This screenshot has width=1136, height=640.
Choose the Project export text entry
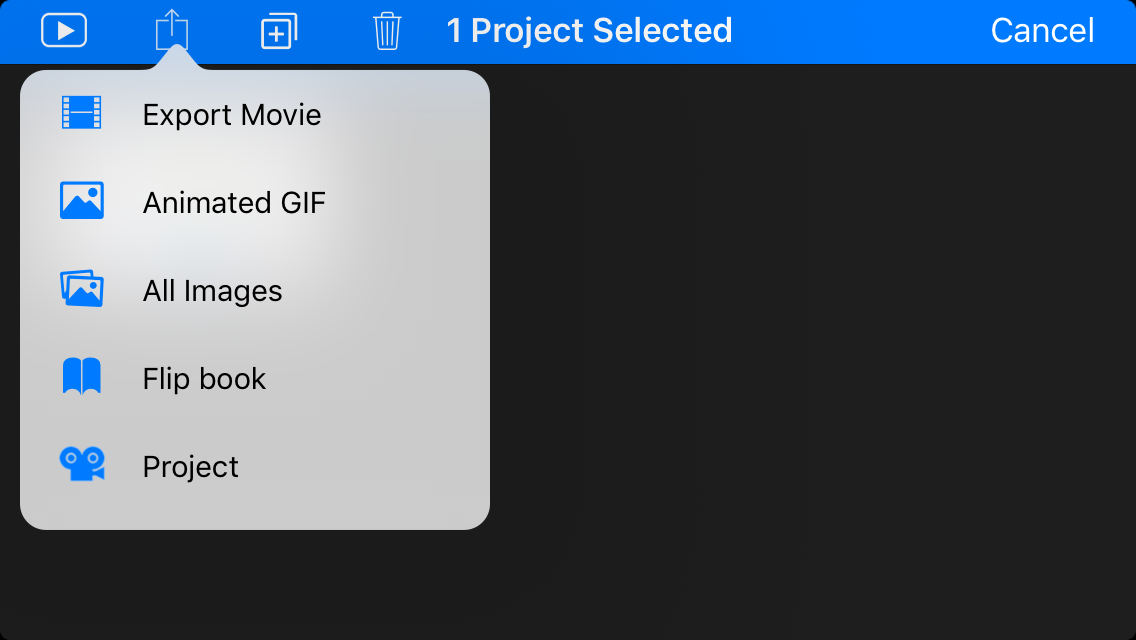pyautogui.click(x=190, y=467)
